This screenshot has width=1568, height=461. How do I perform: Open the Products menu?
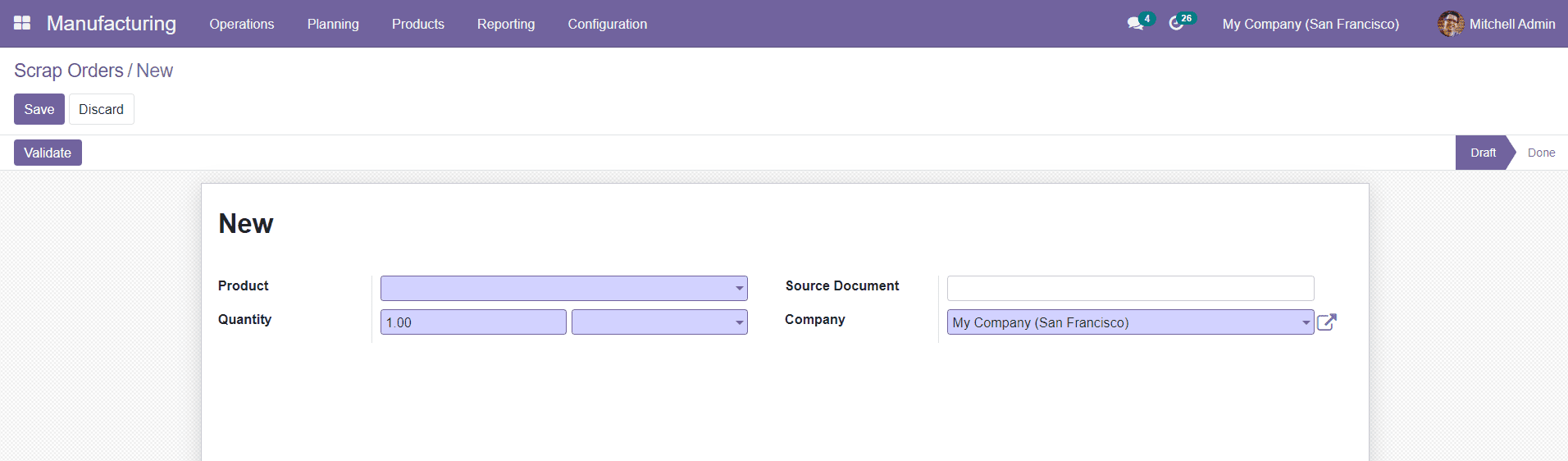pyautogui.click(x=417, y=24)
